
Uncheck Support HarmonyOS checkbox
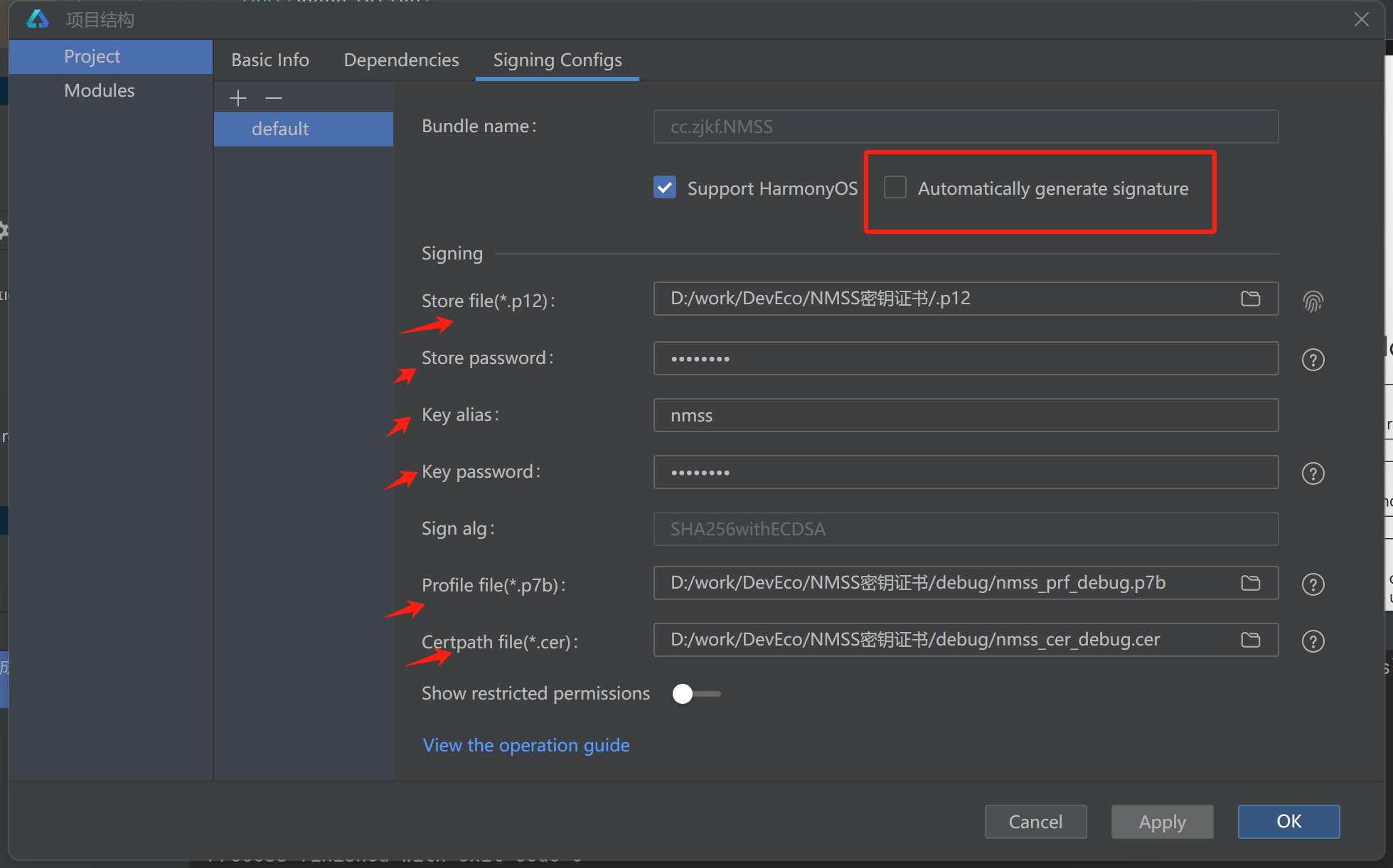point(665,188)
